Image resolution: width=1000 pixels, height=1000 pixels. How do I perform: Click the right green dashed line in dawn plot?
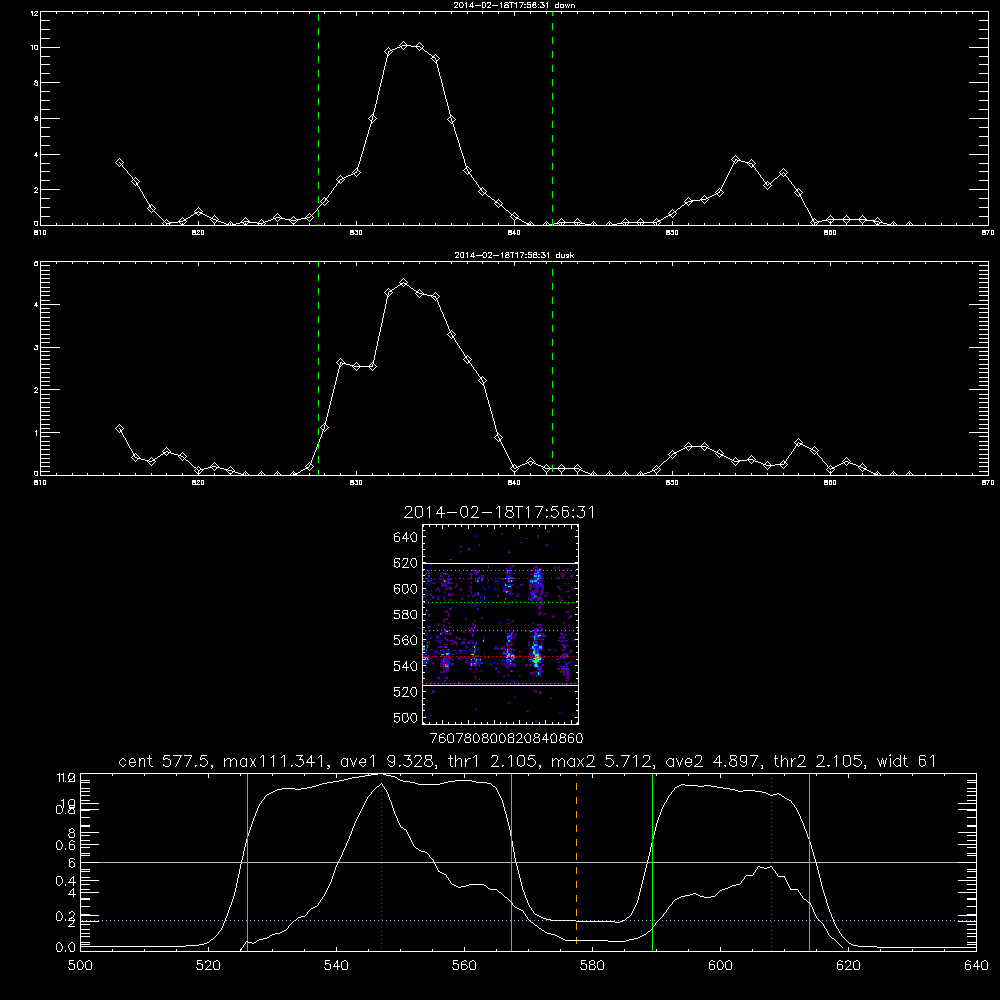pyautogui.click(x=552, y=118)
